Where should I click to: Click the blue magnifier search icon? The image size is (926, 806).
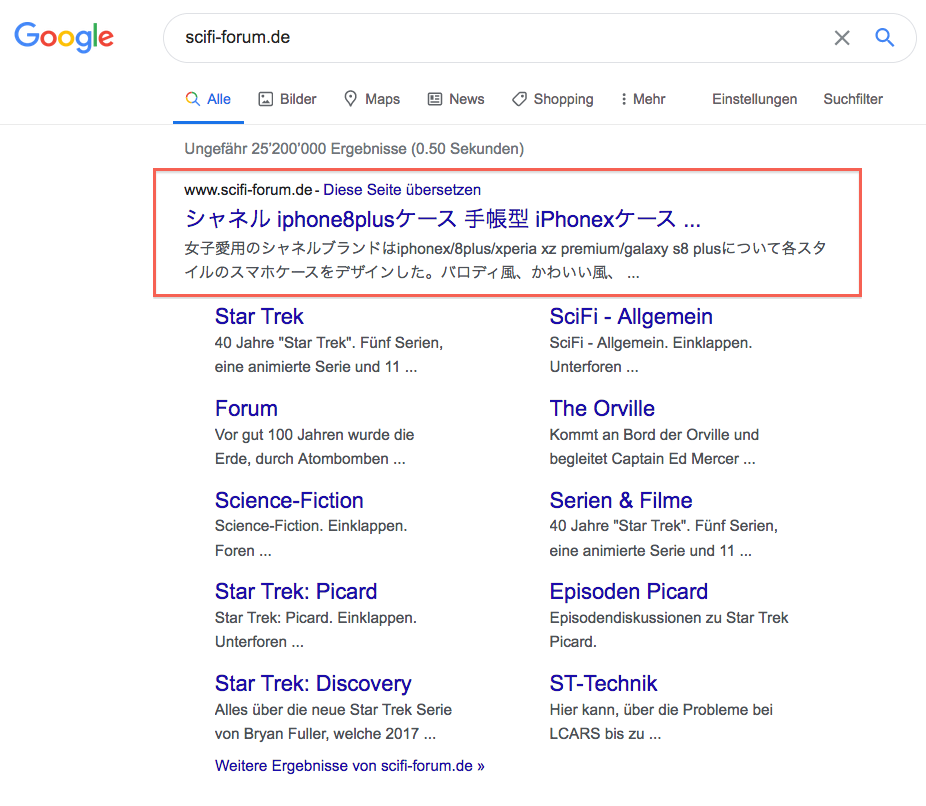[884, 38]
